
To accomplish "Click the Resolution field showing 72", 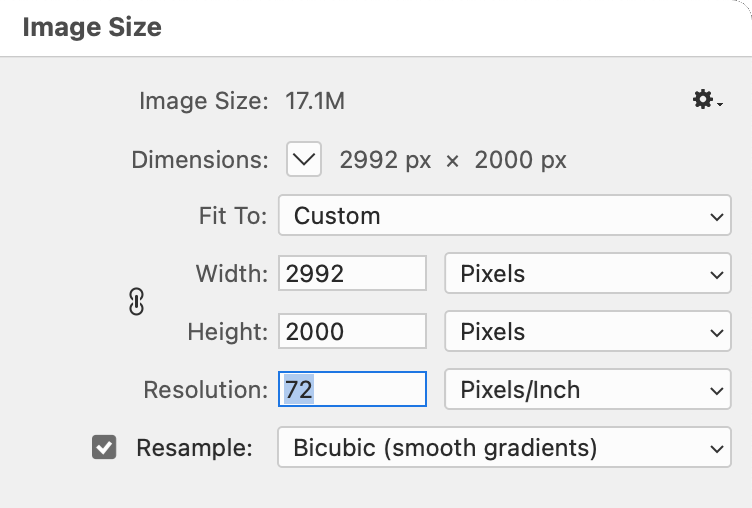I will (352, 390).
